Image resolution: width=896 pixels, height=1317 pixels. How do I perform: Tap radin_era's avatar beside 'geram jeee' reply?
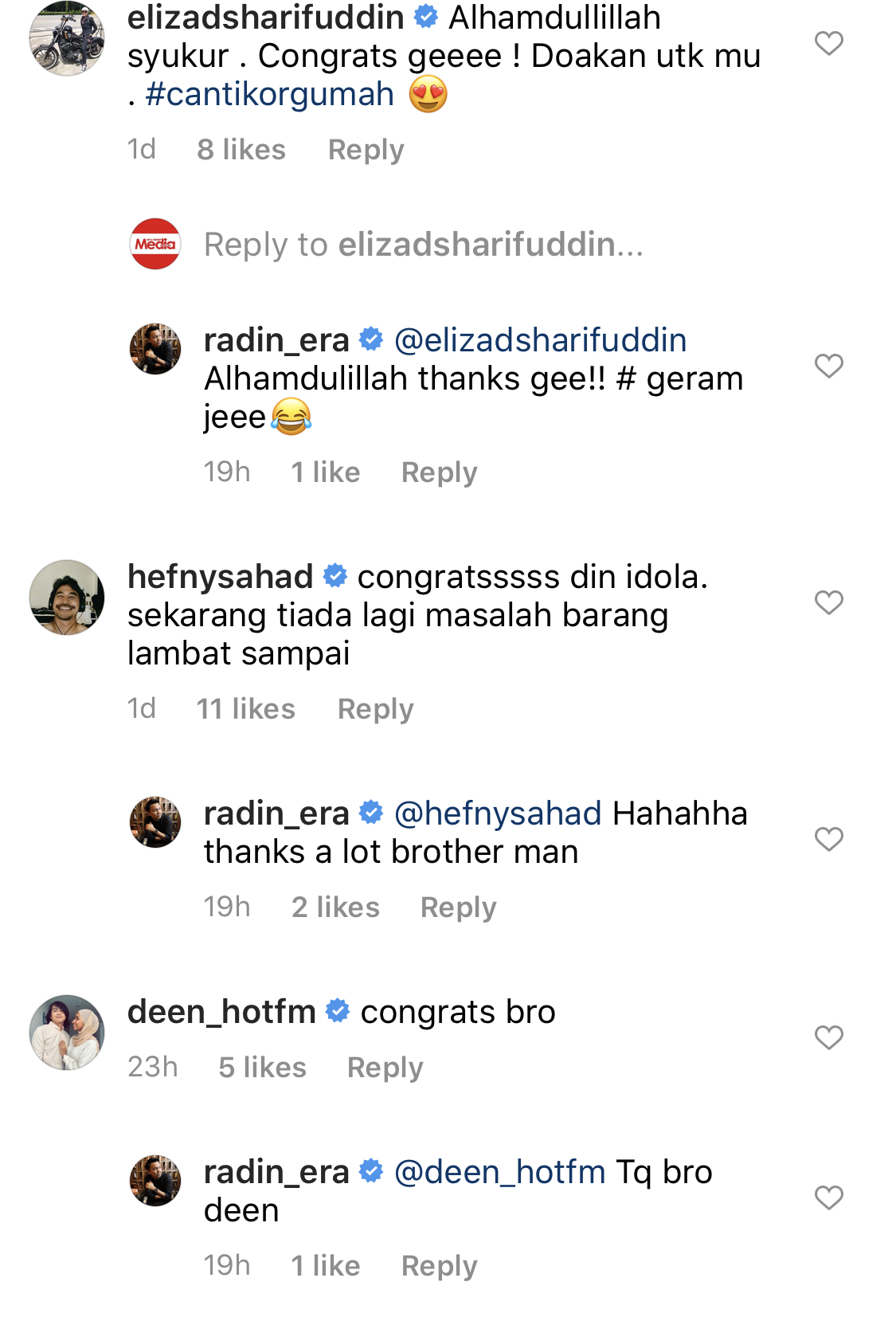[x=155, y=349]
